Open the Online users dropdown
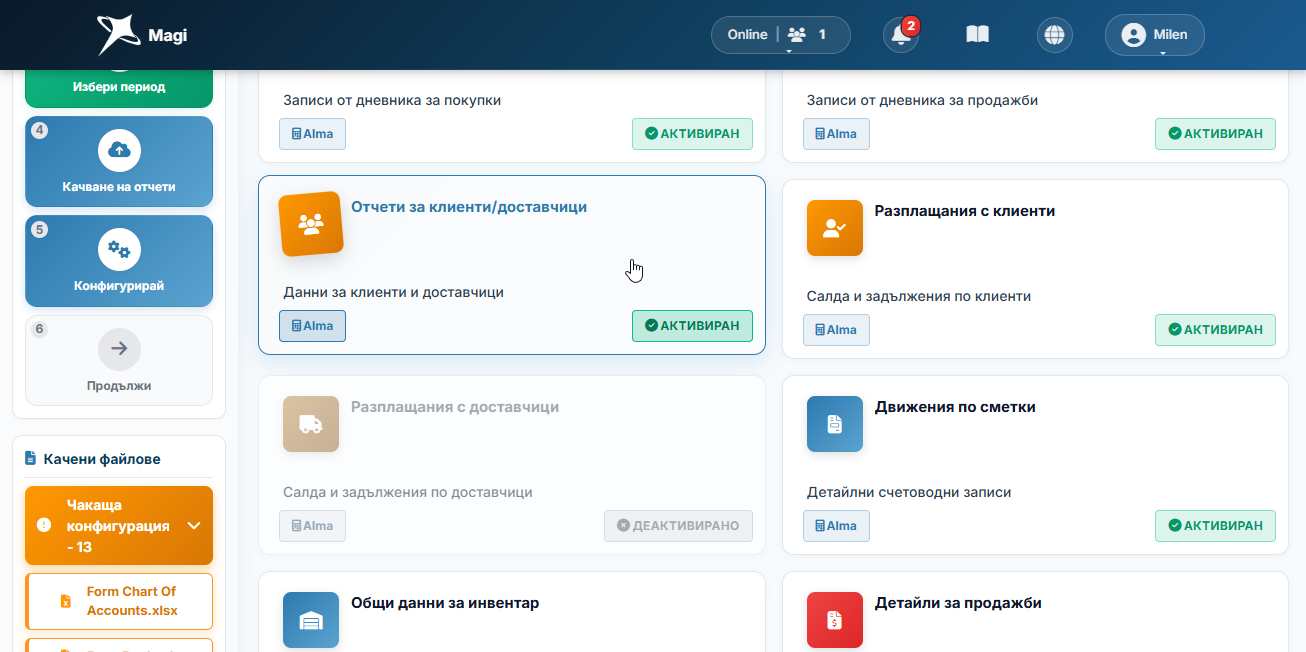 781,35
